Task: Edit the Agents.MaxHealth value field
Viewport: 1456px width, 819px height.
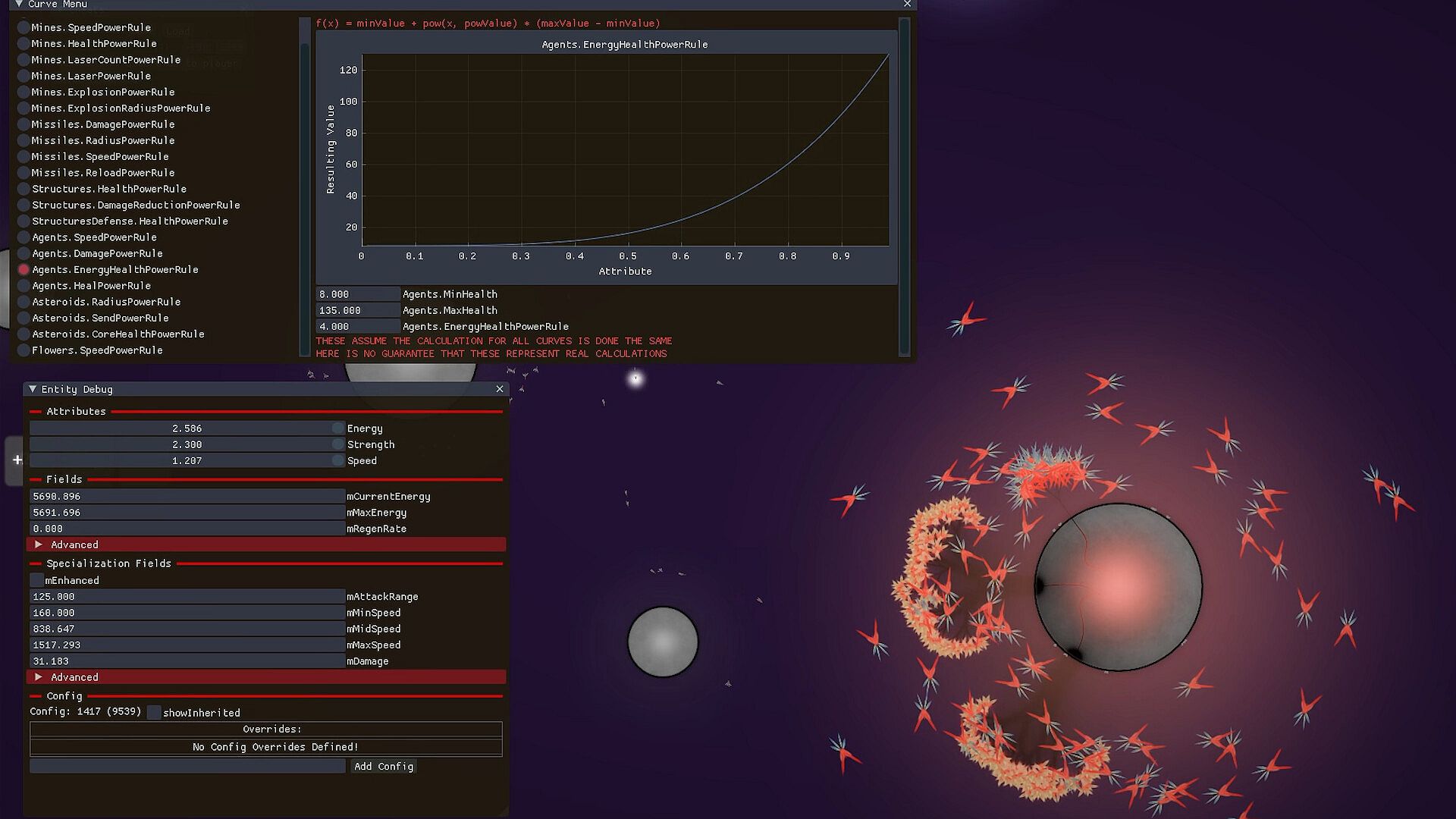Action: tap(358, 310)
